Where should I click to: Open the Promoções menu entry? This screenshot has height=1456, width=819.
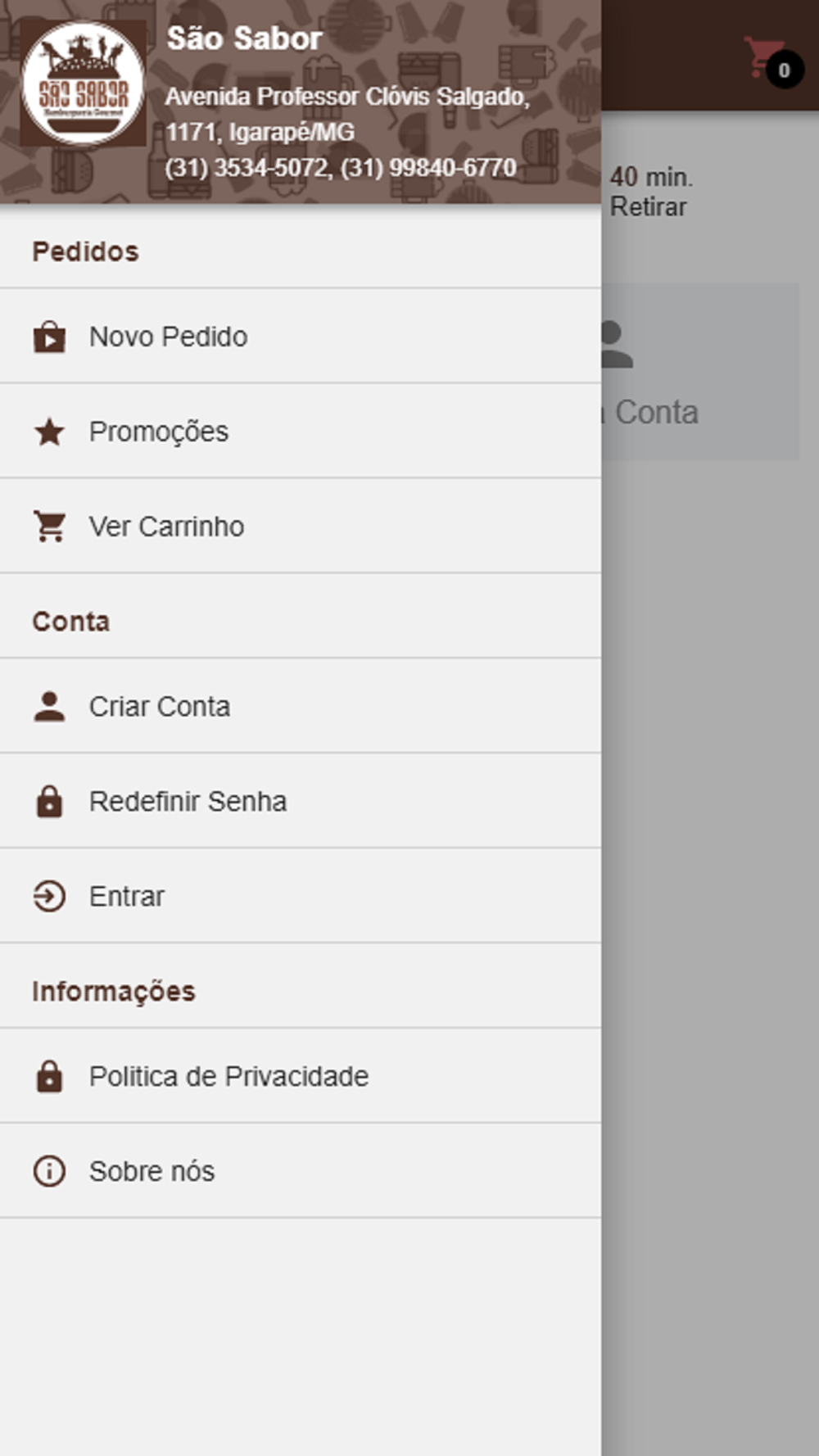[159, 432]
